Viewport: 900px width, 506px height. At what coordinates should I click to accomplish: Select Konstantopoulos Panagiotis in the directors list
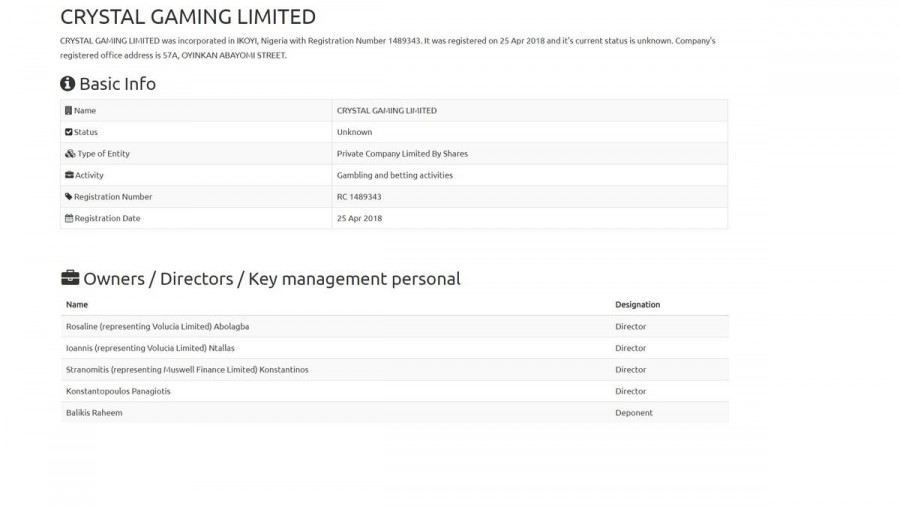coord(118,391)
